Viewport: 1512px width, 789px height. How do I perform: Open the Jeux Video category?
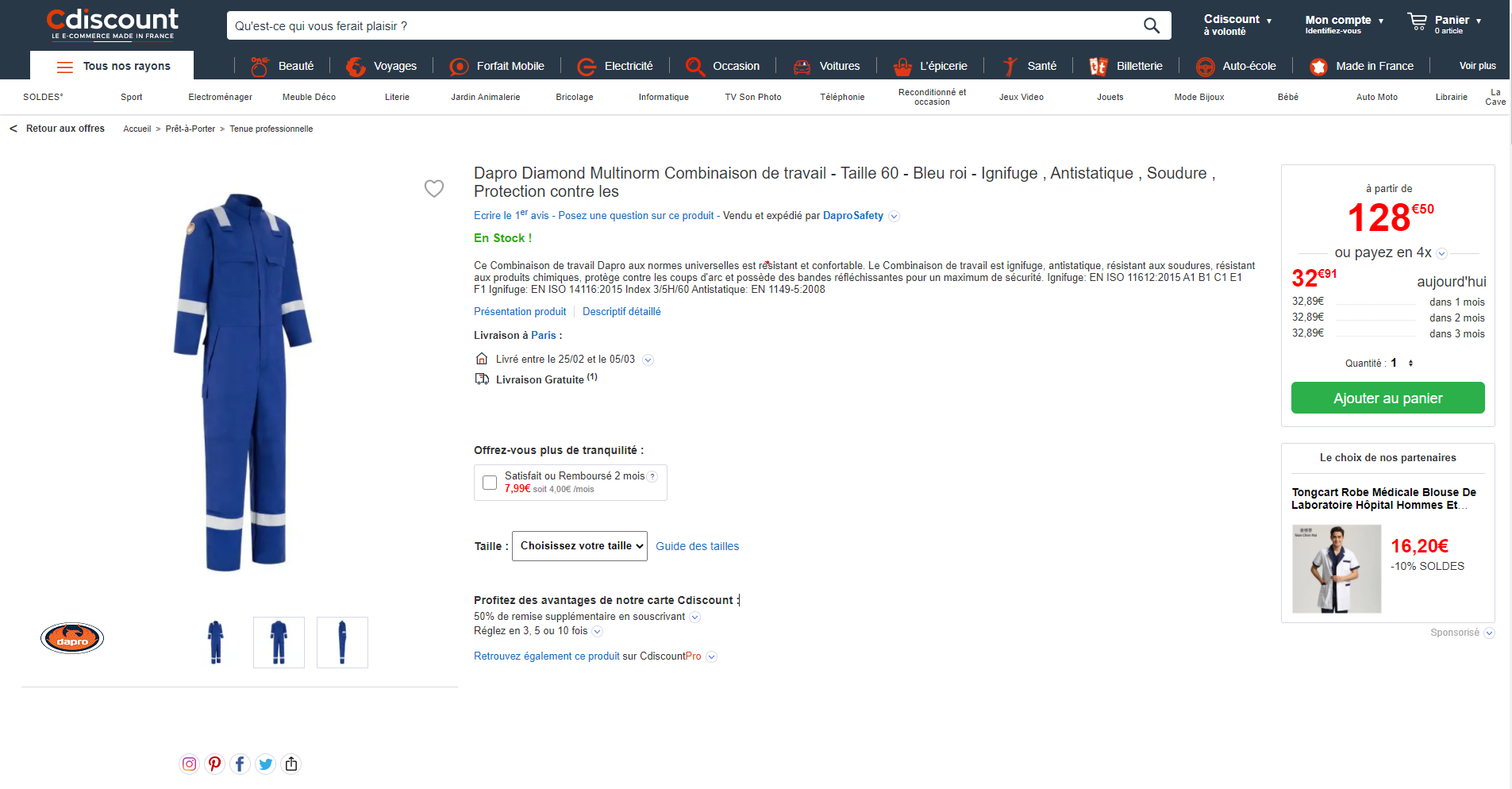(1021, 97)
